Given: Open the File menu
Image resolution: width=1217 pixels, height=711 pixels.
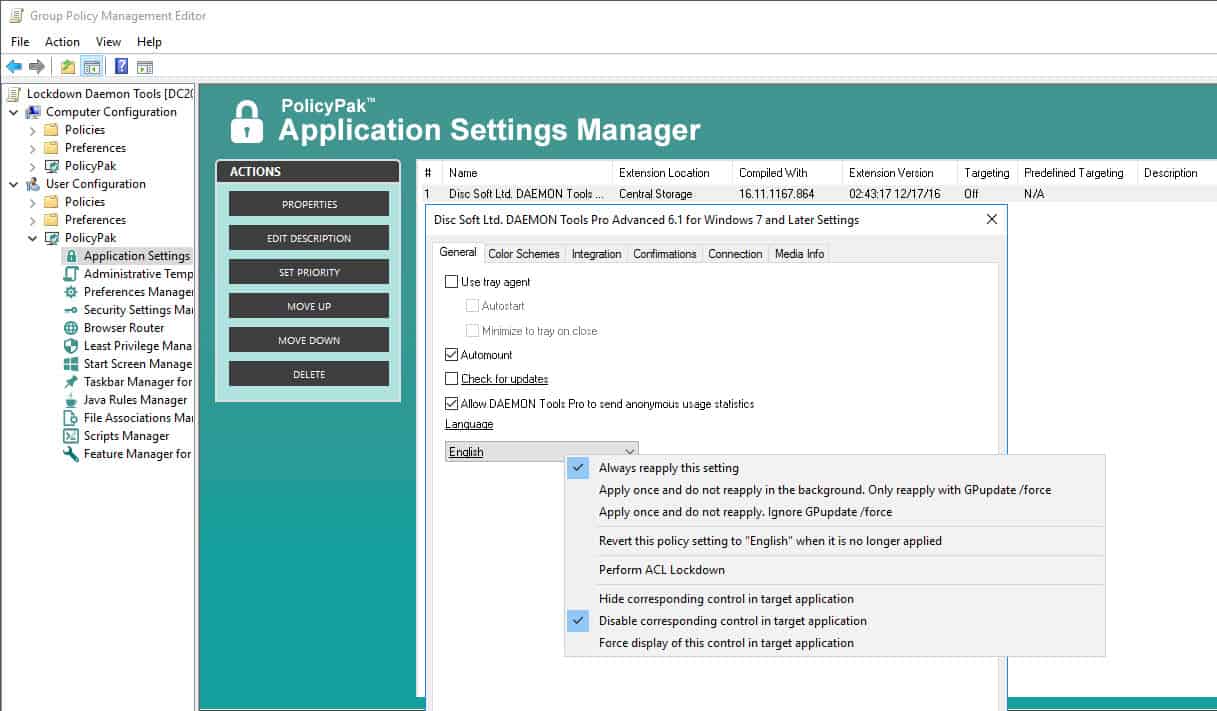Looking at the screenshot, I should (x=20, y=42).
